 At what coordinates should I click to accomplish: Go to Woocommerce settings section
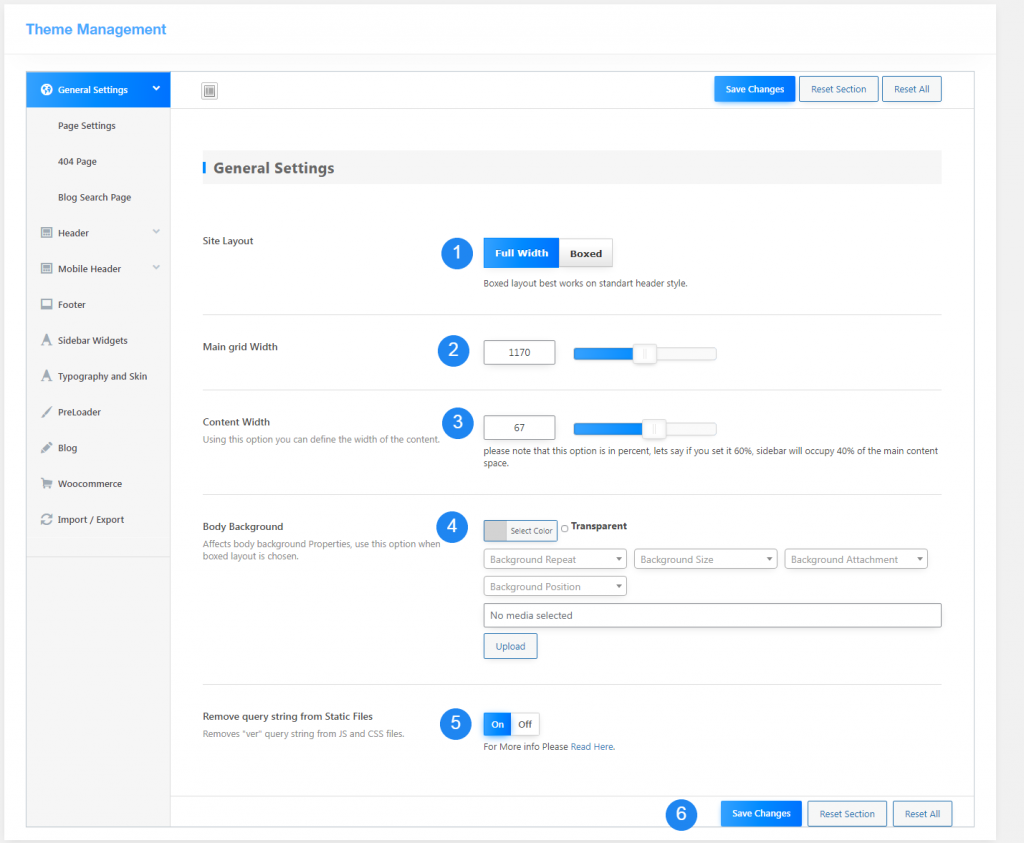(x=90, y=484)
